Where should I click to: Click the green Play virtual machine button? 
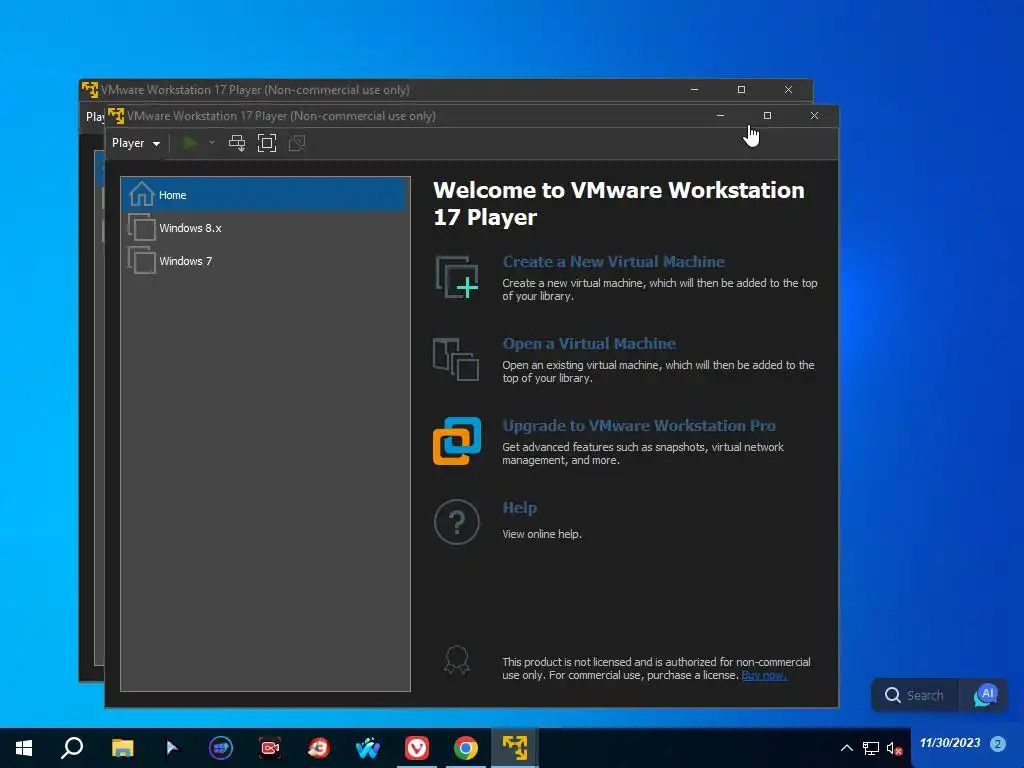[190, 143]
